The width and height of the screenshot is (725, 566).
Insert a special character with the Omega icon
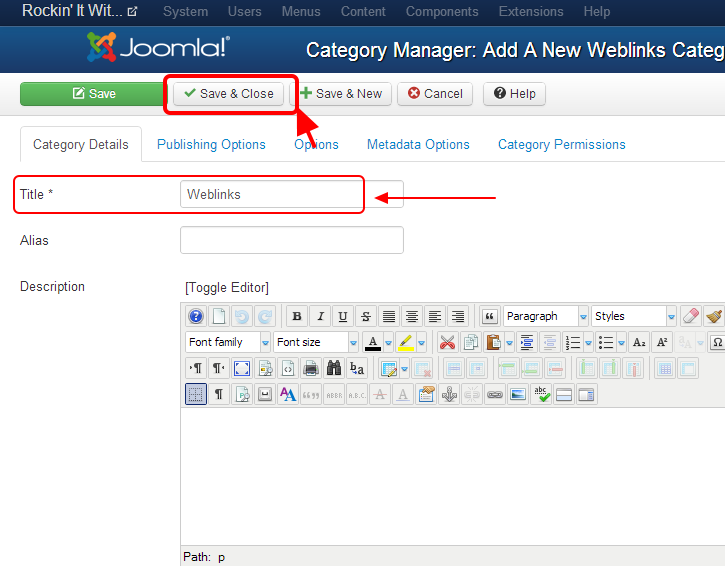[x=717, y=343]
